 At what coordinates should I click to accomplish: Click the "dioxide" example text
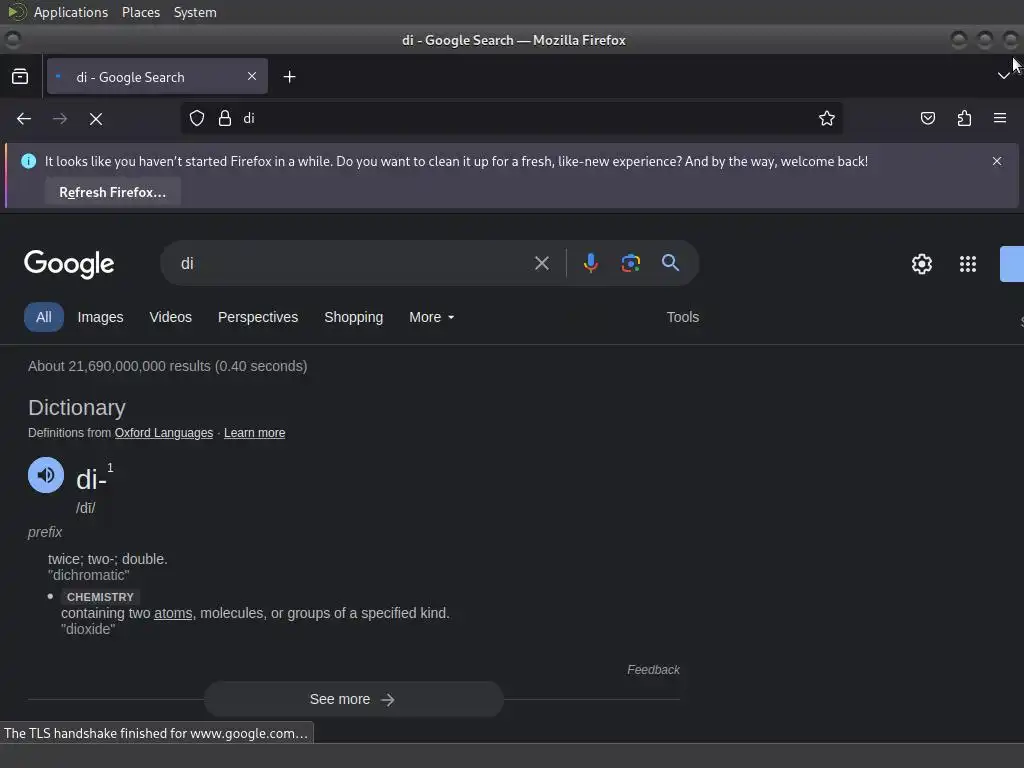pos(88,630)
